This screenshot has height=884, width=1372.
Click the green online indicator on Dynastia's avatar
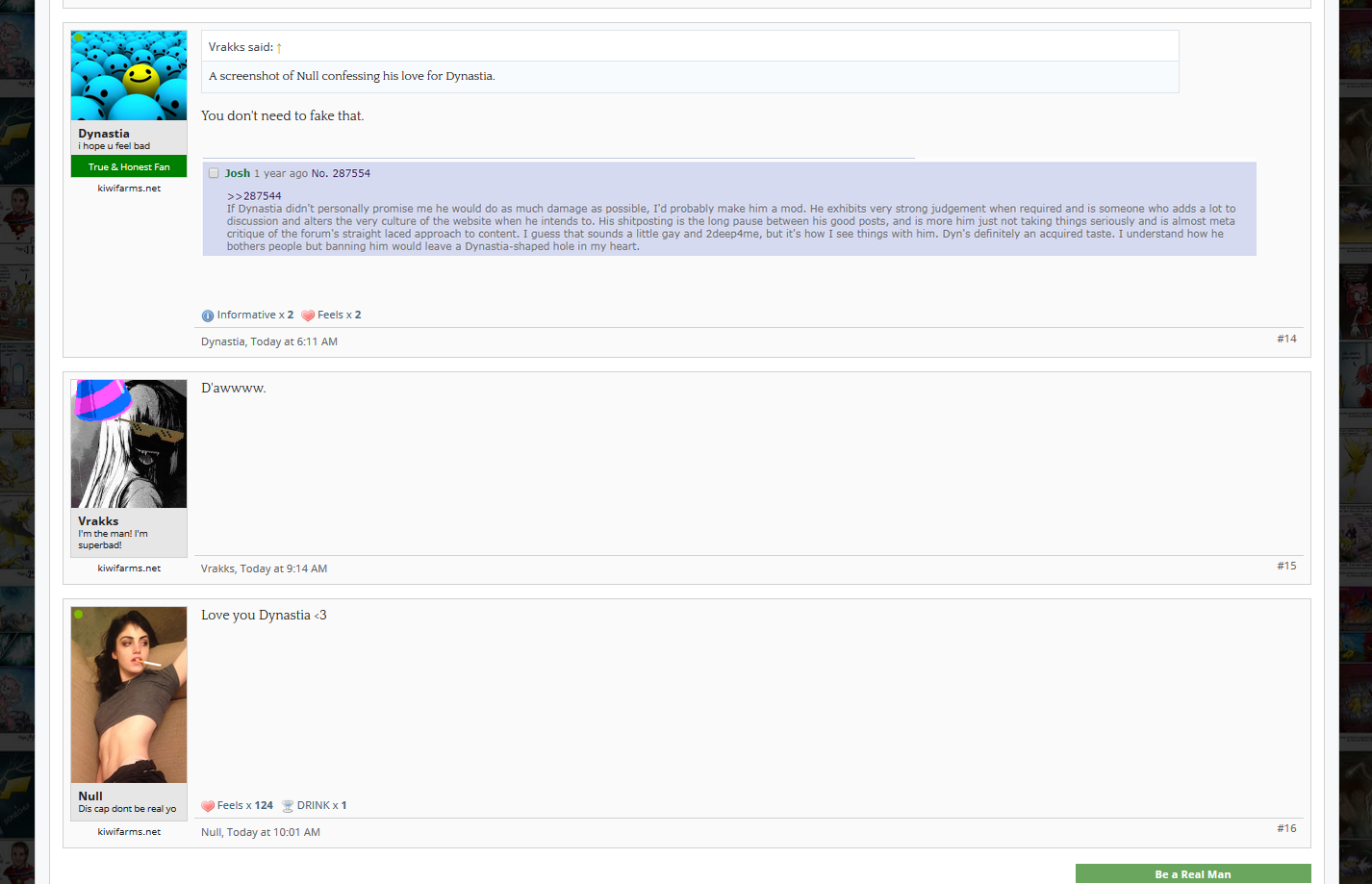(79, 38)
